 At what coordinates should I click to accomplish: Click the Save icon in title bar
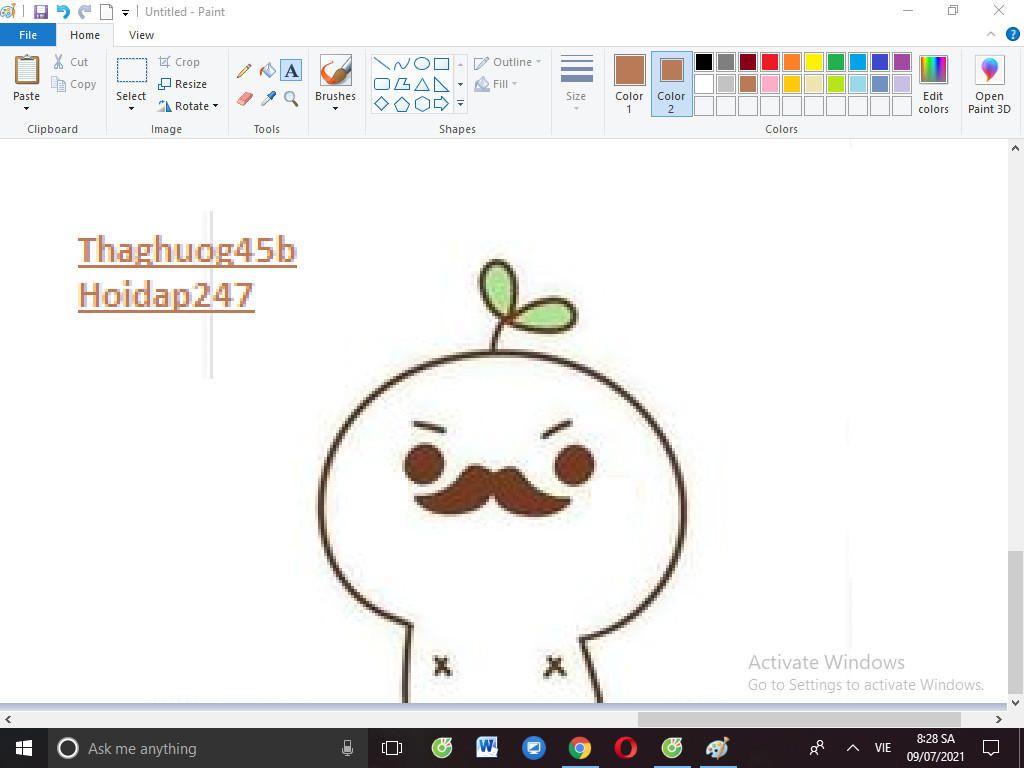[x=40, y=12]
